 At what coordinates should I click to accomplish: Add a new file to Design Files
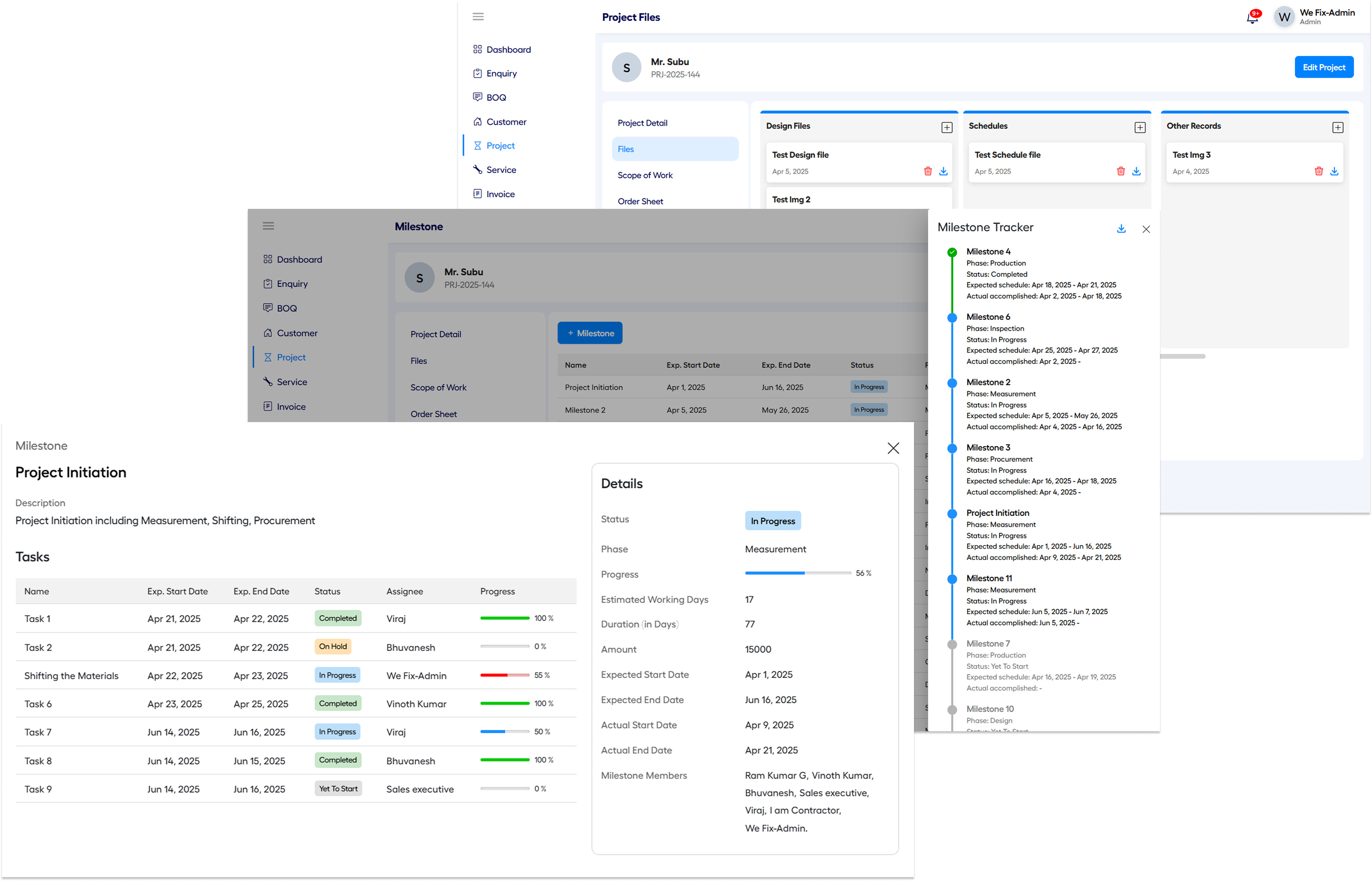pos(946,127)
